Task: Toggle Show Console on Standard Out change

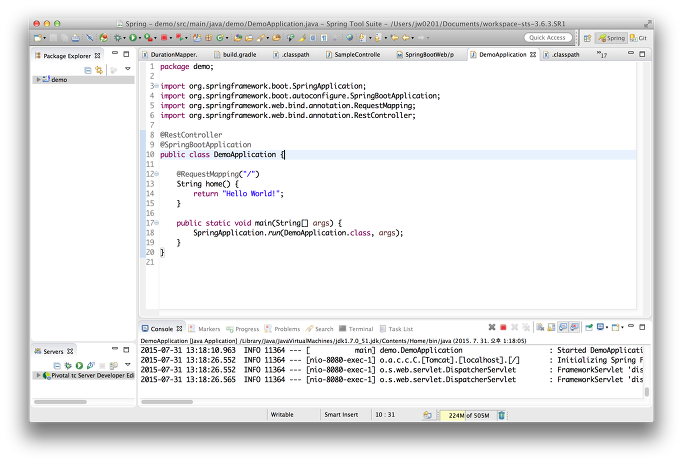Action: coord(563,327)
